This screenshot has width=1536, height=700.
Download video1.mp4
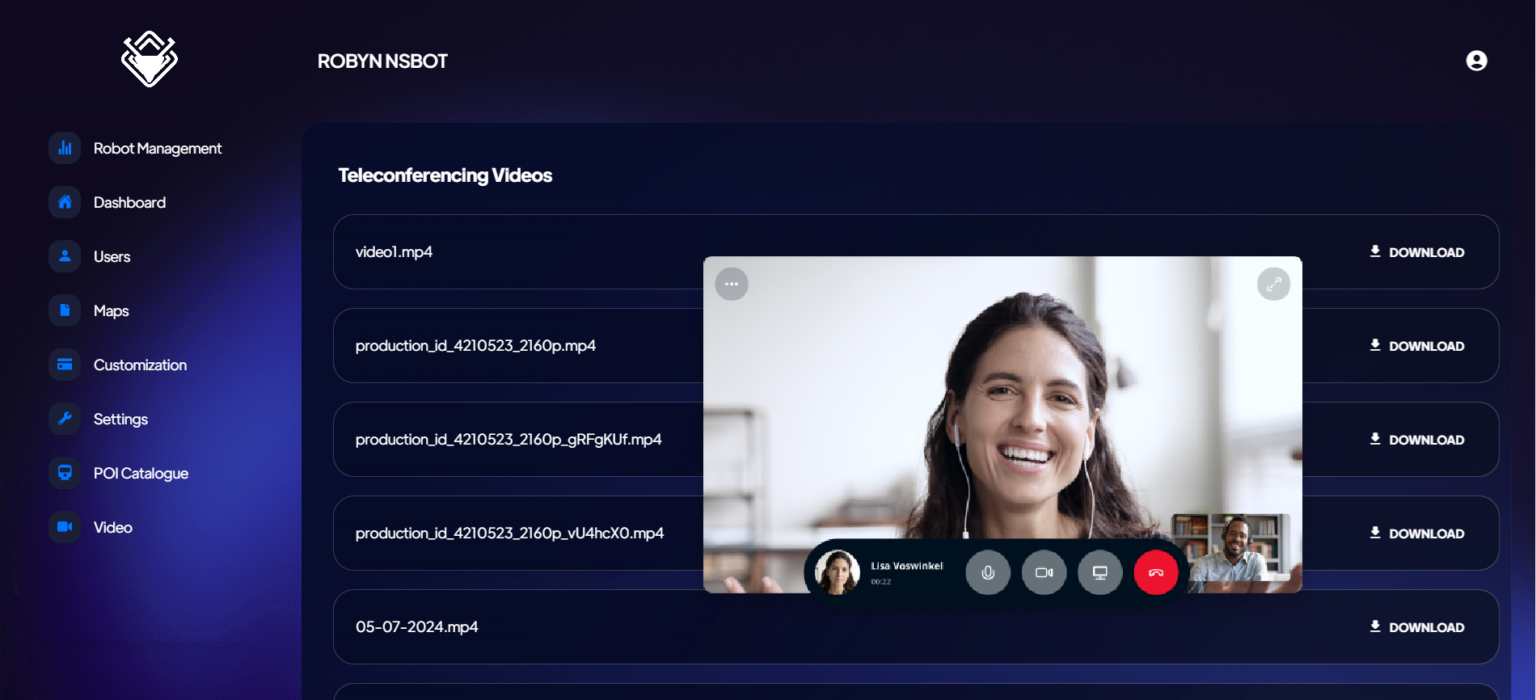click(x=1416, y=252)
